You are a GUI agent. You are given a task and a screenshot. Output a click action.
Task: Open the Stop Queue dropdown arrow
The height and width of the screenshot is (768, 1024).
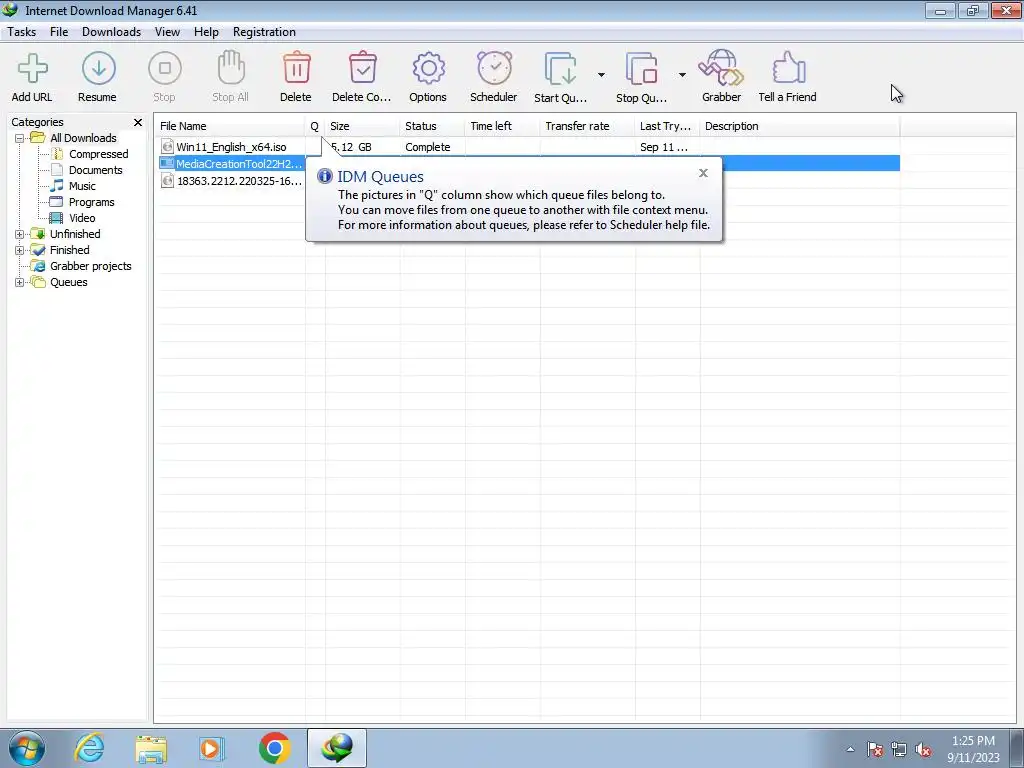(682, 75)
